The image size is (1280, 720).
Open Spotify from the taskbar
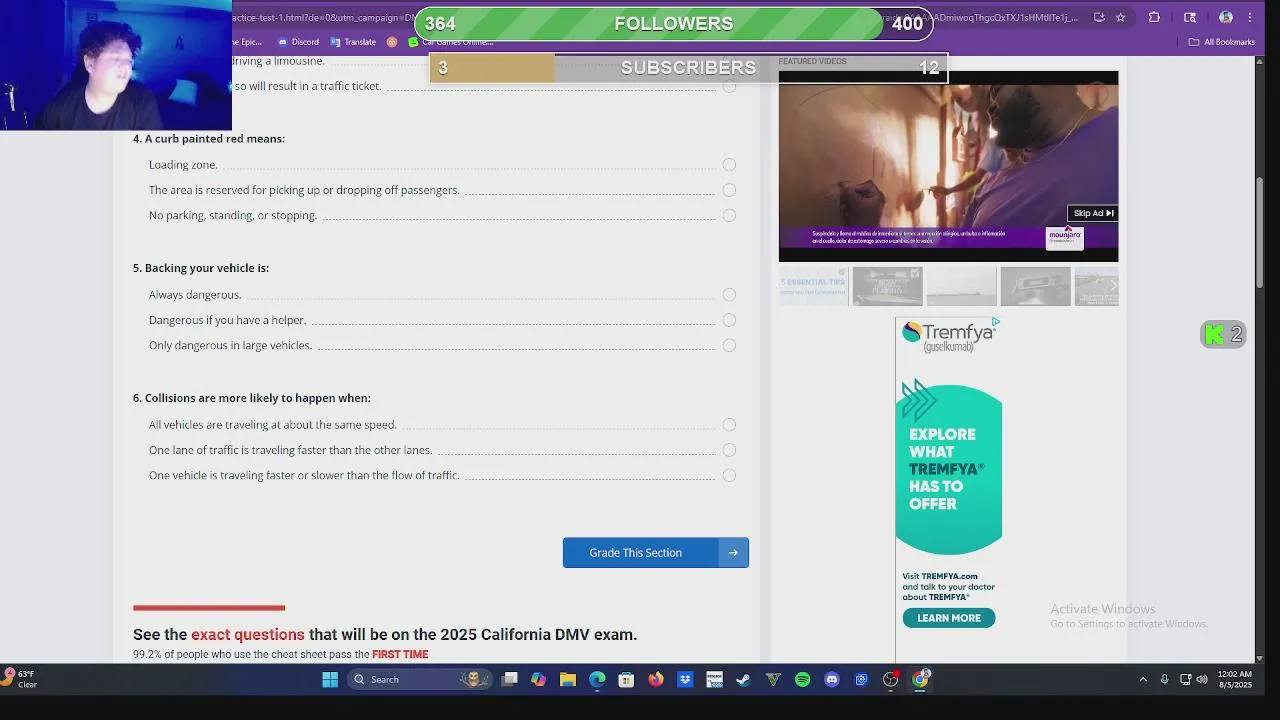pos(802,680)
